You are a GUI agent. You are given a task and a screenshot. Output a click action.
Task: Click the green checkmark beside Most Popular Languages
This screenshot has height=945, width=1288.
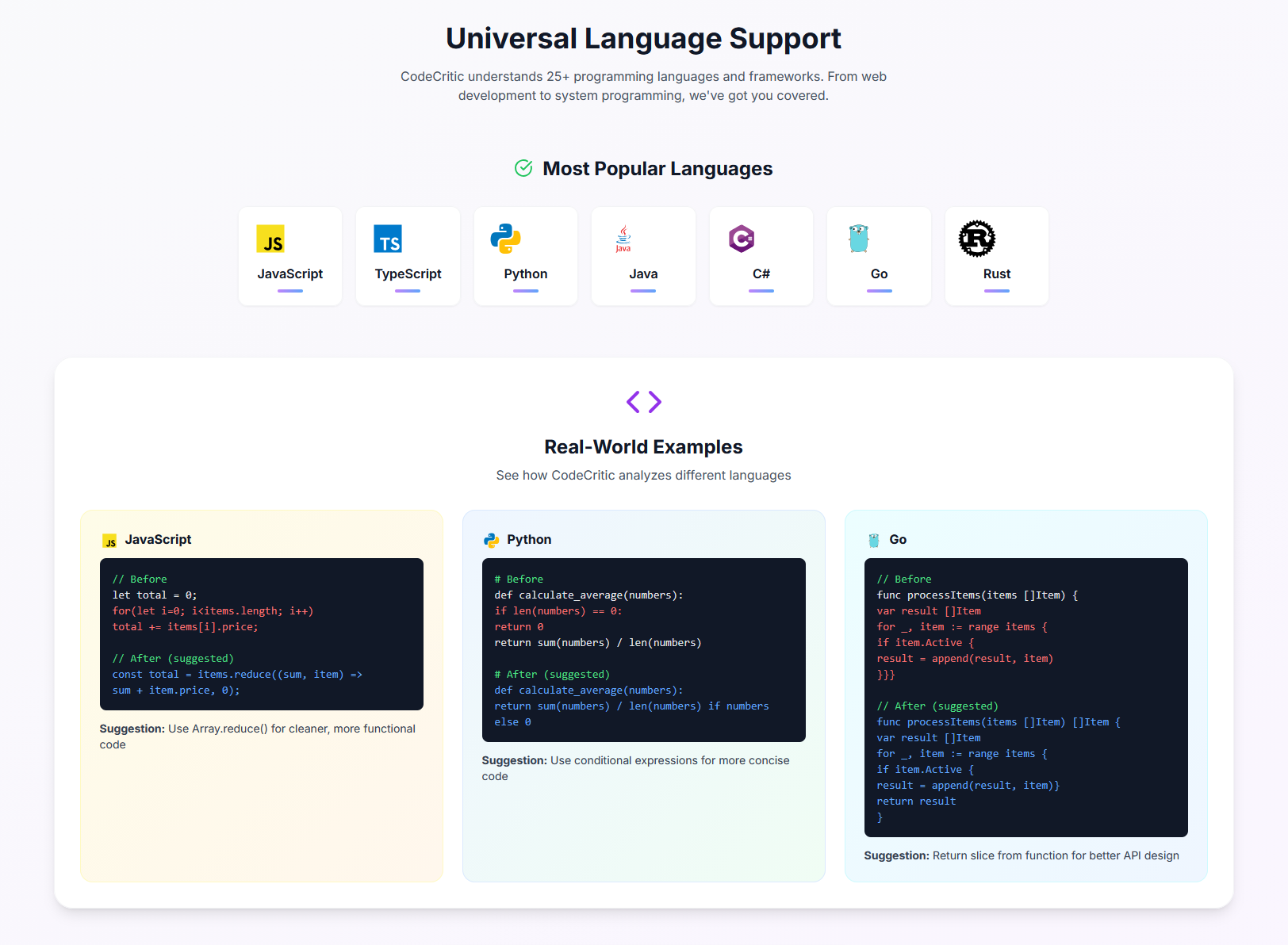(x=523, y=168)
